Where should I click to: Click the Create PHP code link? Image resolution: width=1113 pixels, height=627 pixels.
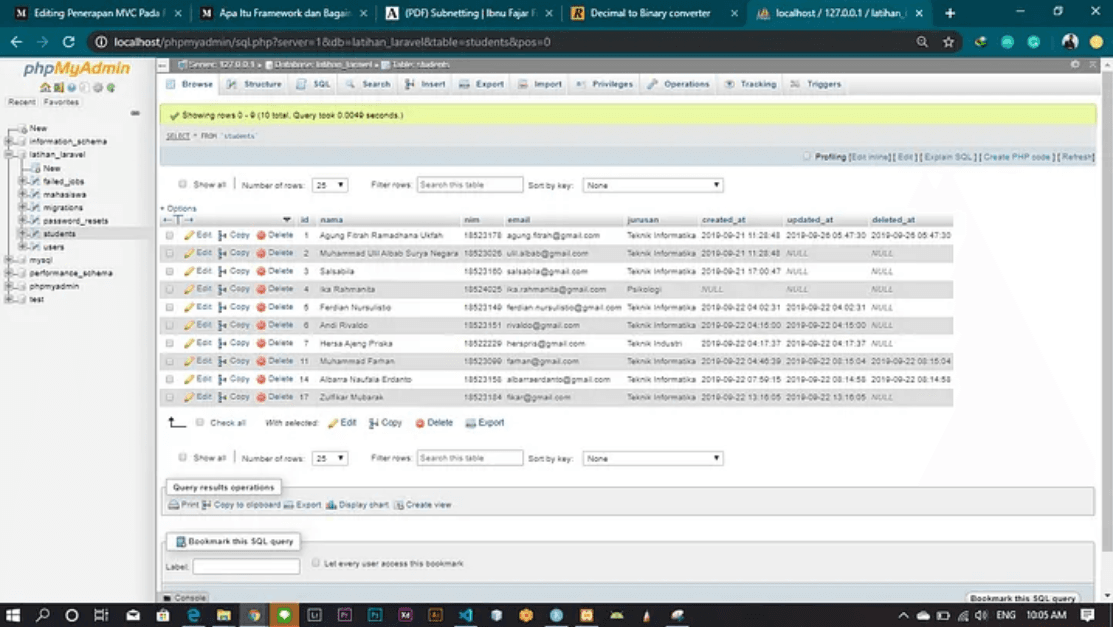(x=1017, y=157)
